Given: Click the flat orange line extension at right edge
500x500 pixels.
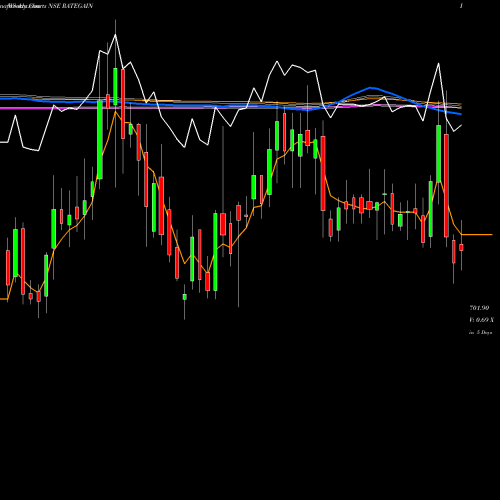Looking at the screenshot, I should (477, 235).
